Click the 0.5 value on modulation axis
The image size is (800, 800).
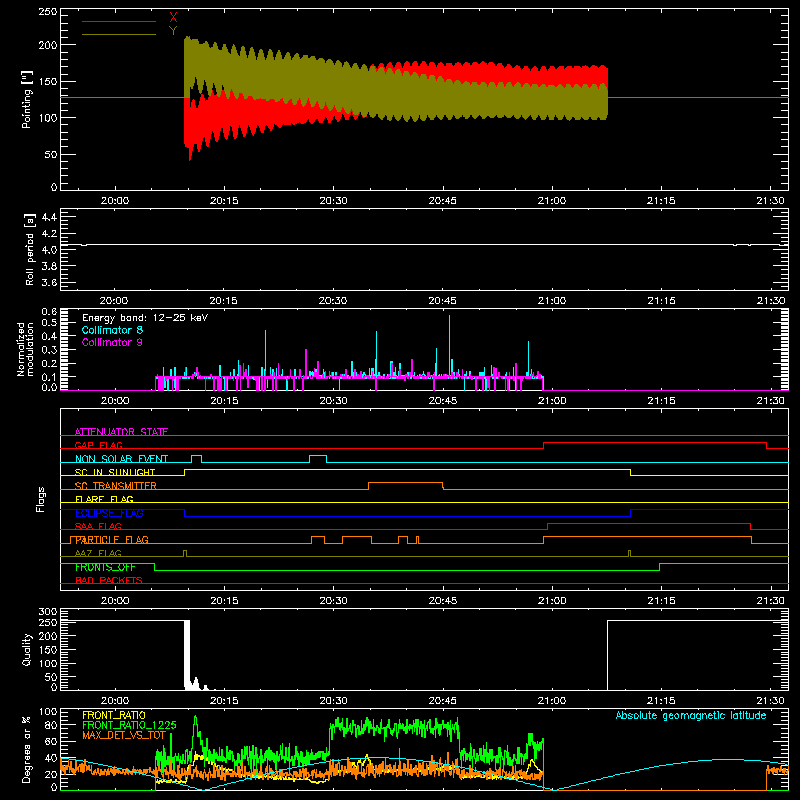pyautogui.click(x=49, y=322)
